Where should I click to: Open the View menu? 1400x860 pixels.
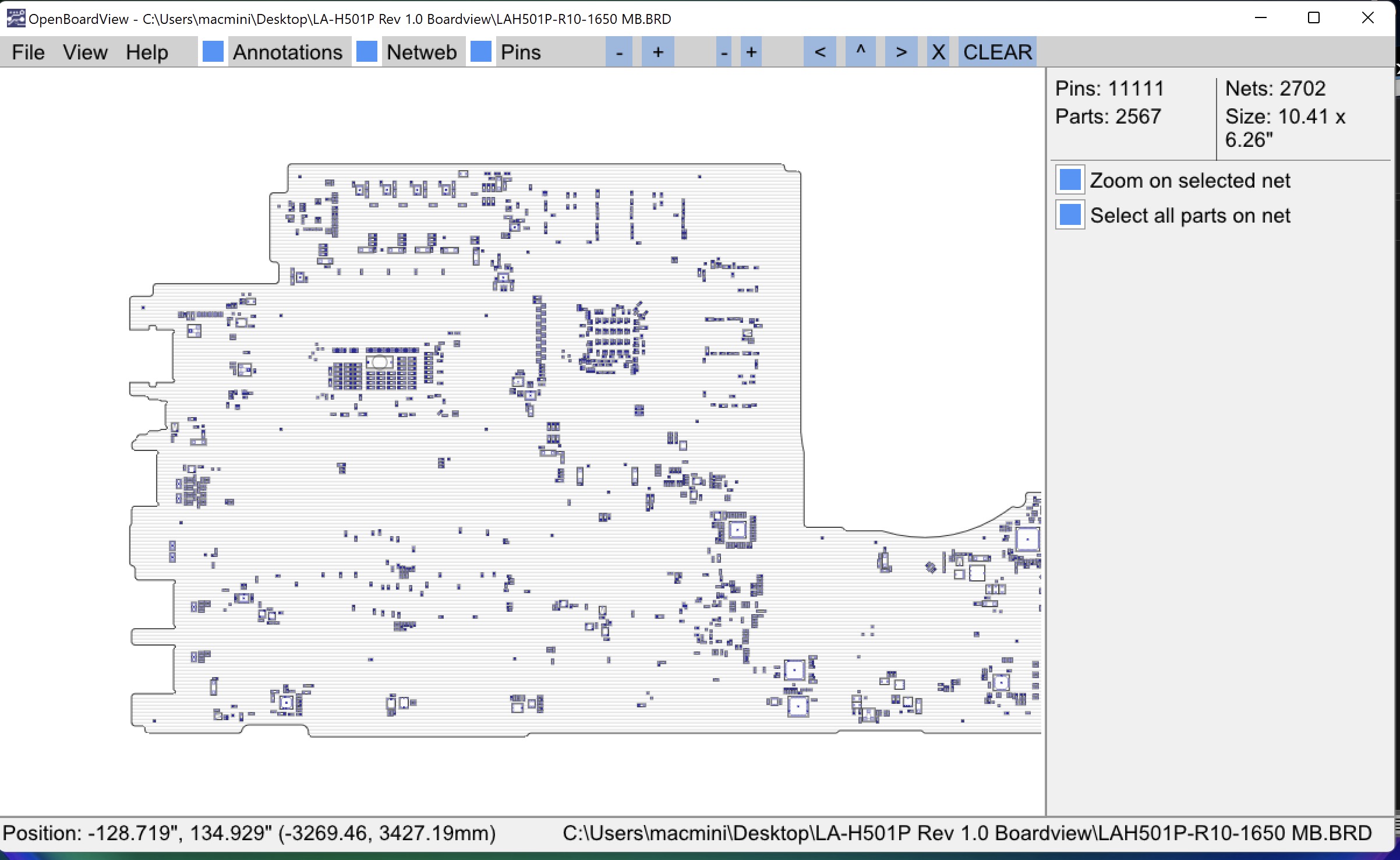point(85,52)
